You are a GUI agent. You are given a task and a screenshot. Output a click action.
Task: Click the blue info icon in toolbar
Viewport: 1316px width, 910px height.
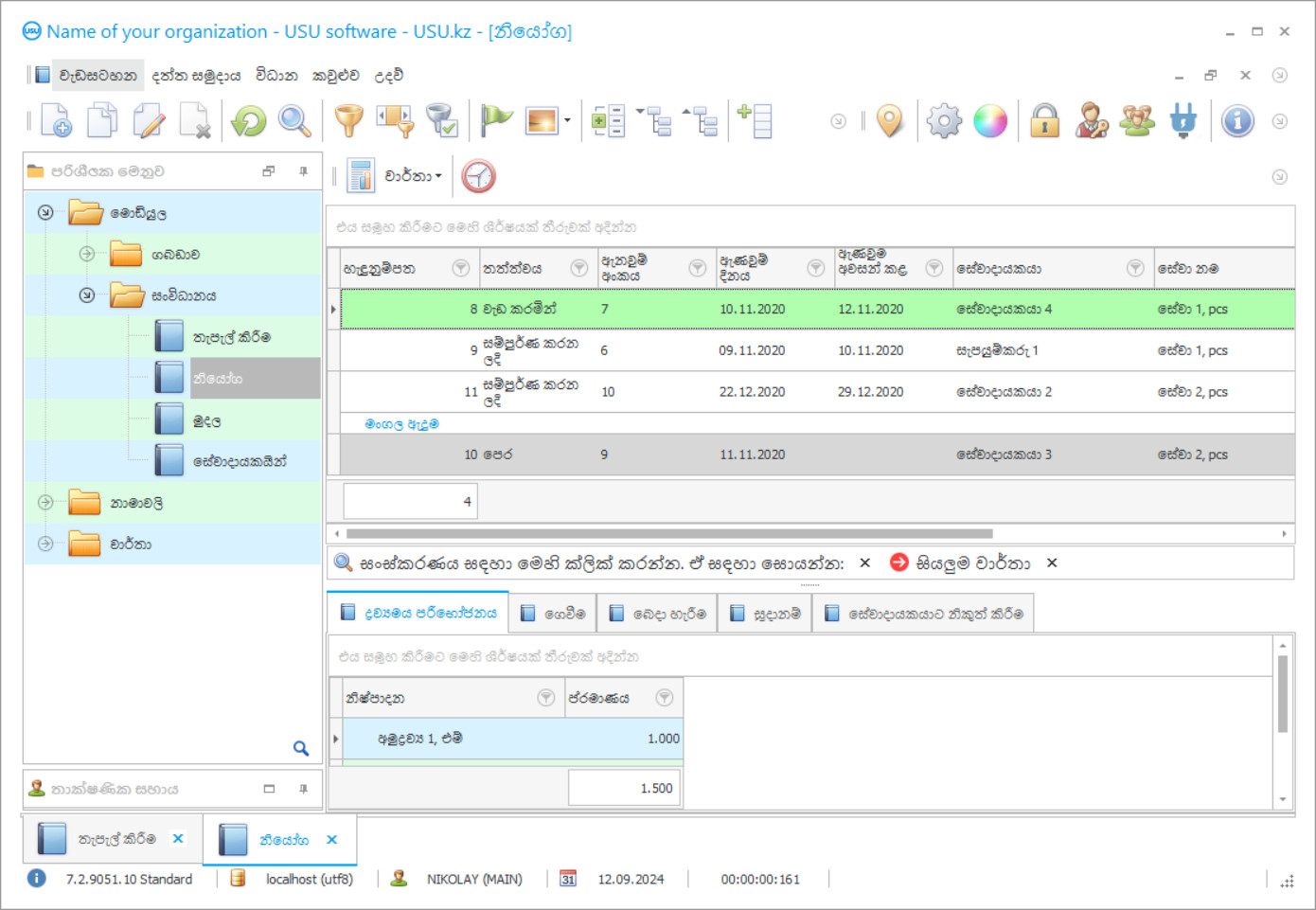(x=1237, y=120)
